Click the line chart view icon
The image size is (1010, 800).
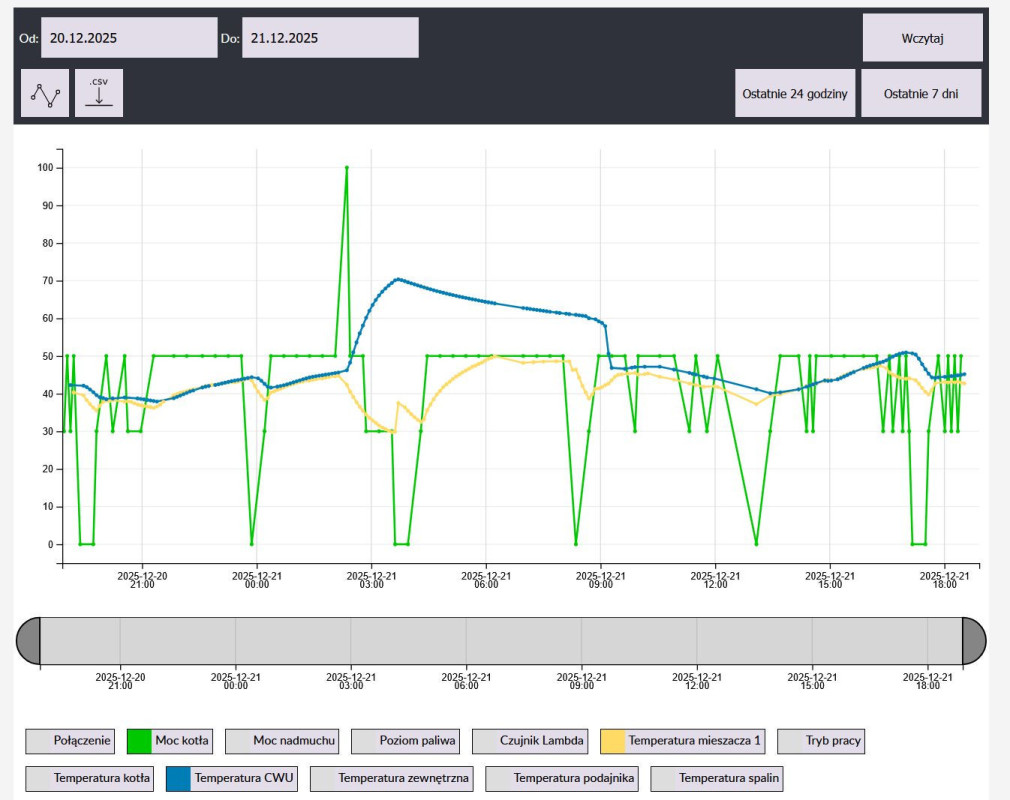point(45,93)
